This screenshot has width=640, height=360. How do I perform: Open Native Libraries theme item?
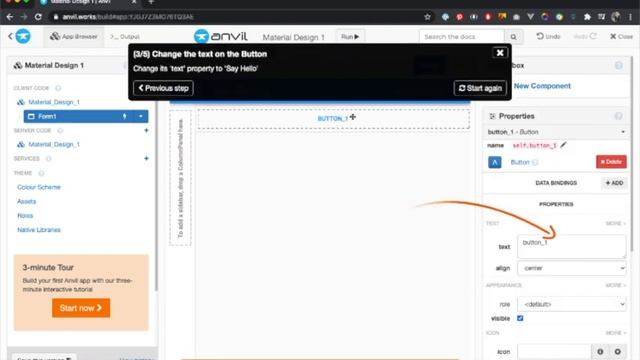click(39, 230)
